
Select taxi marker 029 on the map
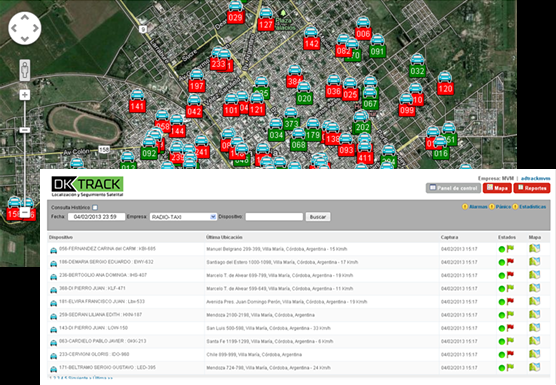coord(235,12)
